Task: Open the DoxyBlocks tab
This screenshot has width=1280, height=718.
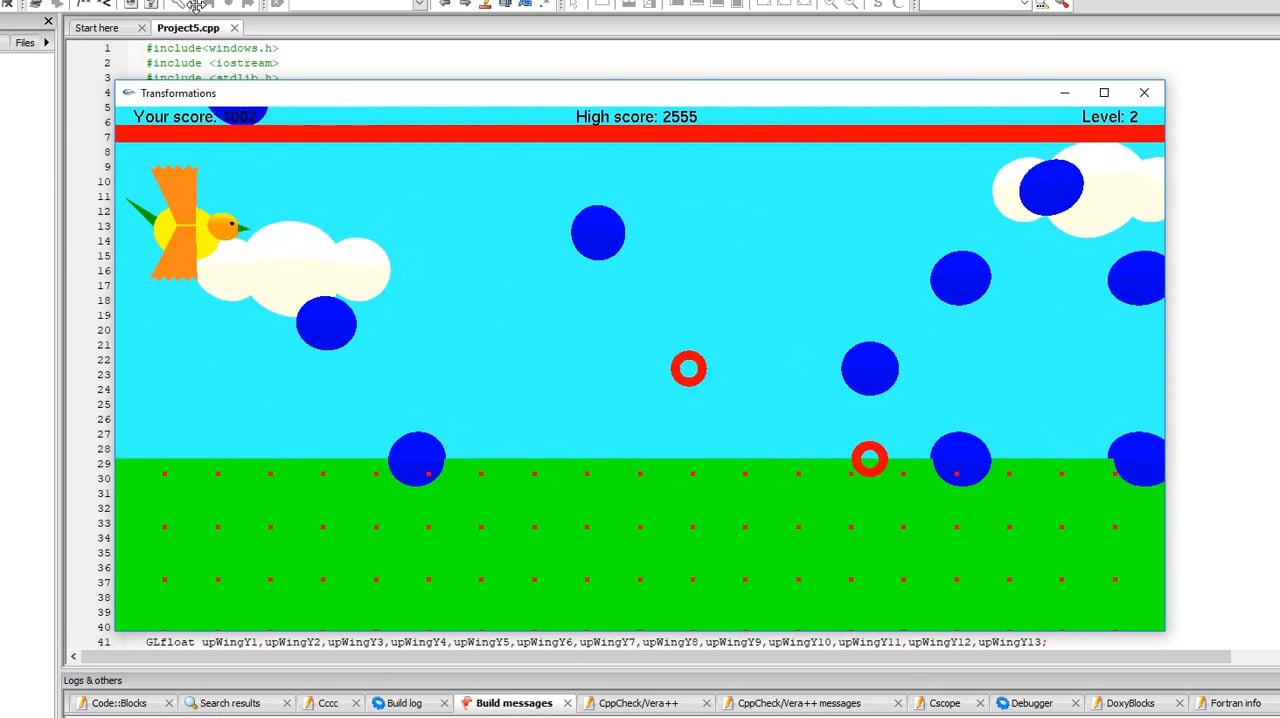Action: pyautogui.click(x=1130, y=703)
